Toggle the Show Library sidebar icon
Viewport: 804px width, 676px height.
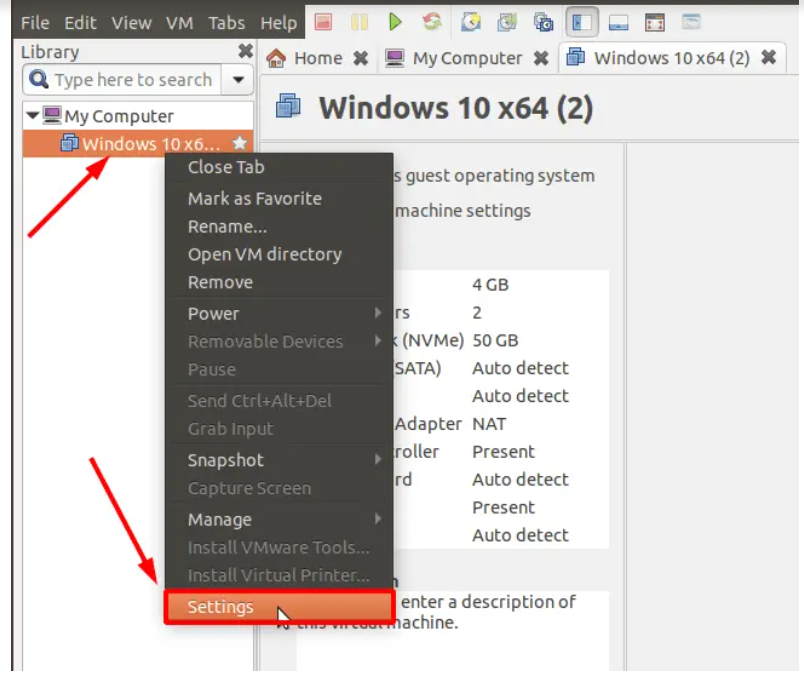pyautogui.click(x=582, y=22)
